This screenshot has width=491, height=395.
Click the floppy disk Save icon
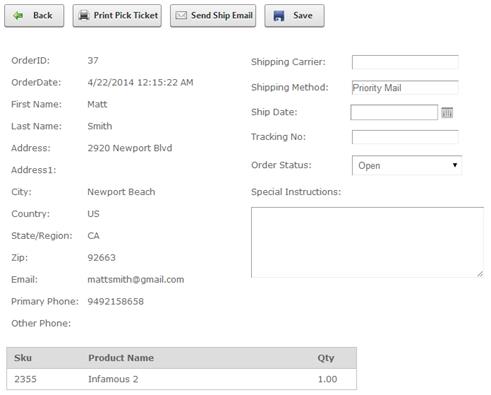tap(279, 16)
